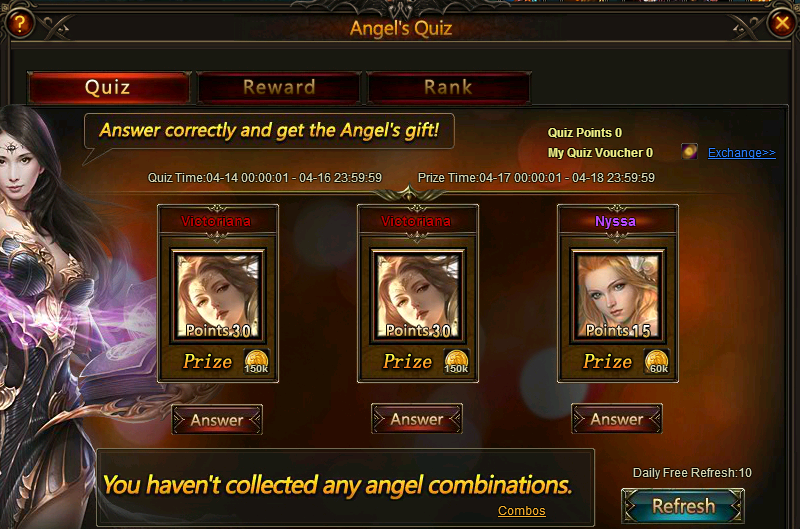
Task: Select the second Victoriana angel portrait
Action: pyautogui.click(x=418, y=296)
